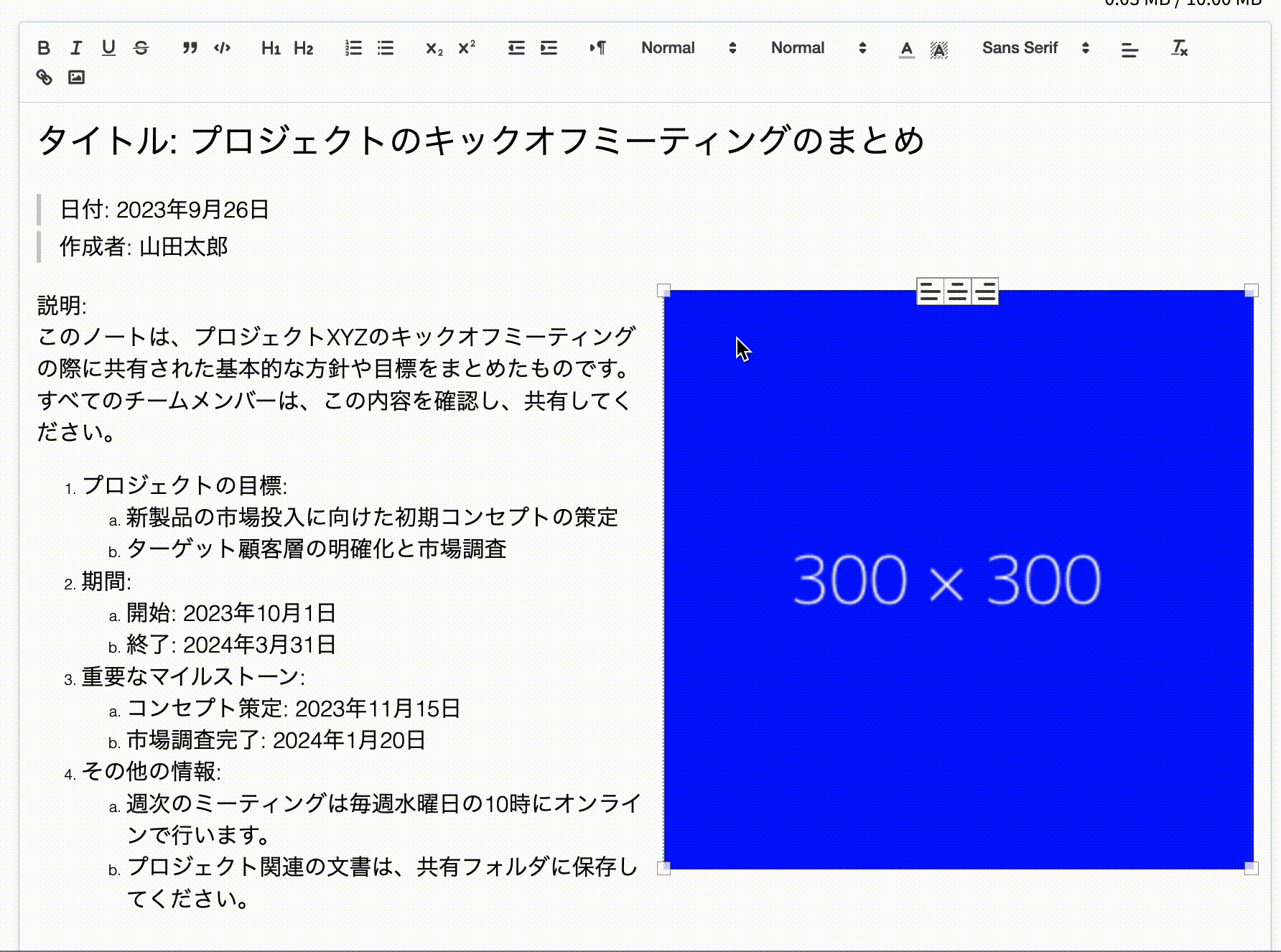Screen dimensions: 1281x952
Task: Toggle italic formatting
Action: coord(76,48)
